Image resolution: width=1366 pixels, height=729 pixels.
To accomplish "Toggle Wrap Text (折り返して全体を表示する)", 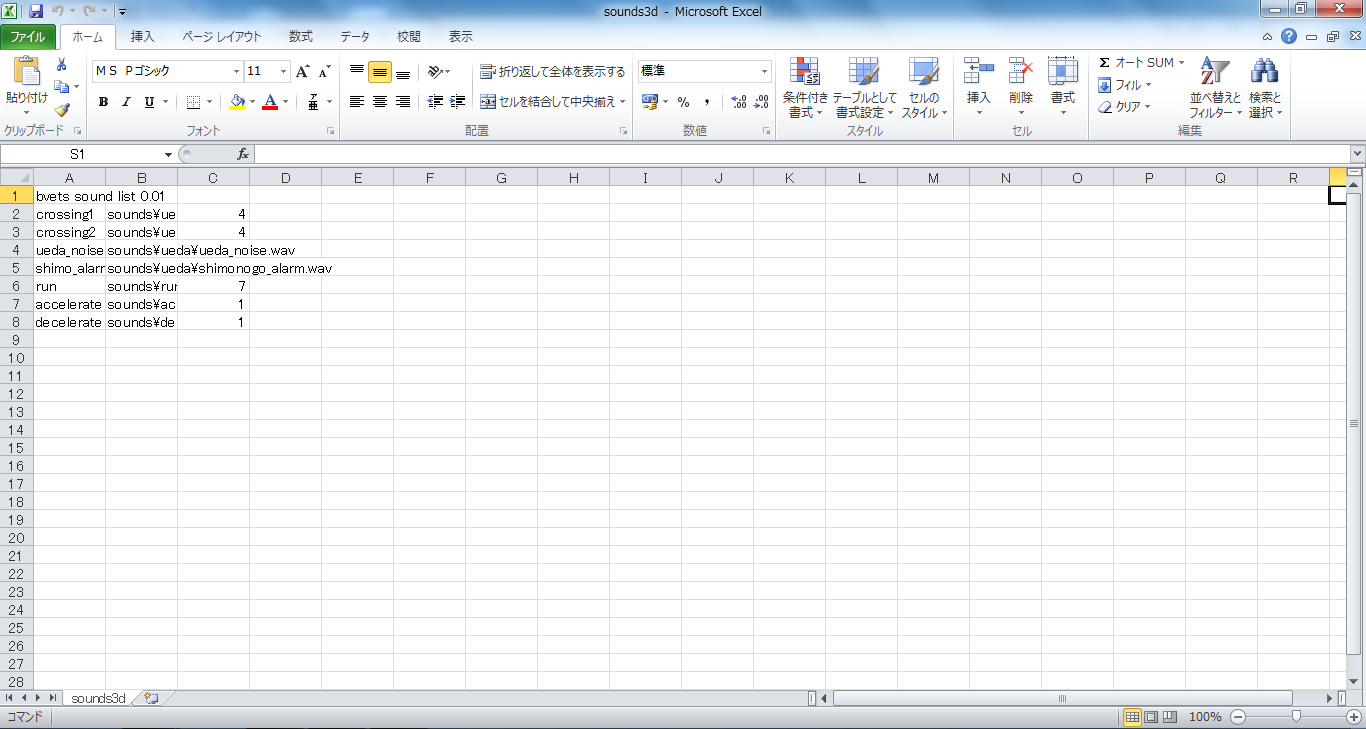I will (x=552, y=71).
